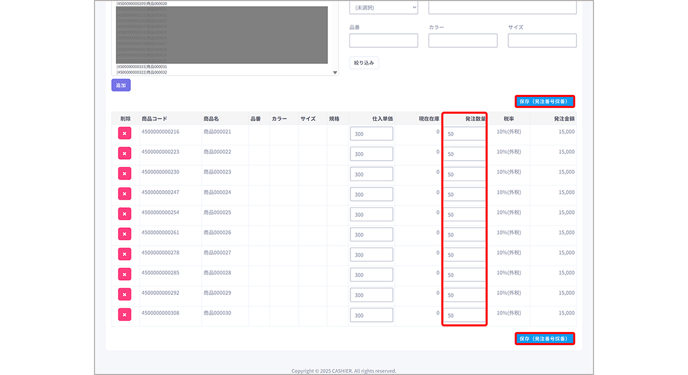Click the 10%(外税) cell in 商品000029 row
Screen dimensions: 688x375
coord(509,293)
